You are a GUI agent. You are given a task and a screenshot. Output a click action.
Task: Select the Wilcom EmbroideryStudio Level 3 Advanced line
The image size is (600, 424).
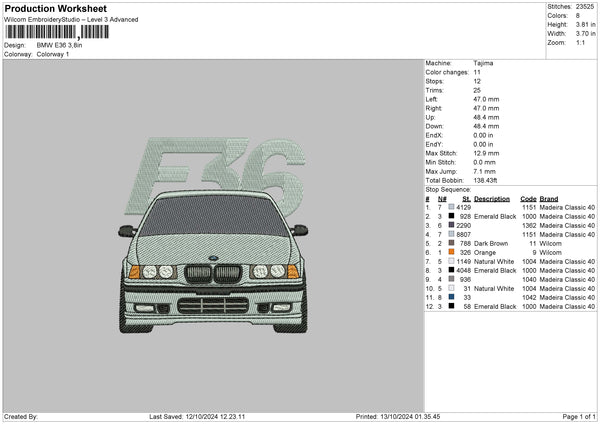coord(71,20)
